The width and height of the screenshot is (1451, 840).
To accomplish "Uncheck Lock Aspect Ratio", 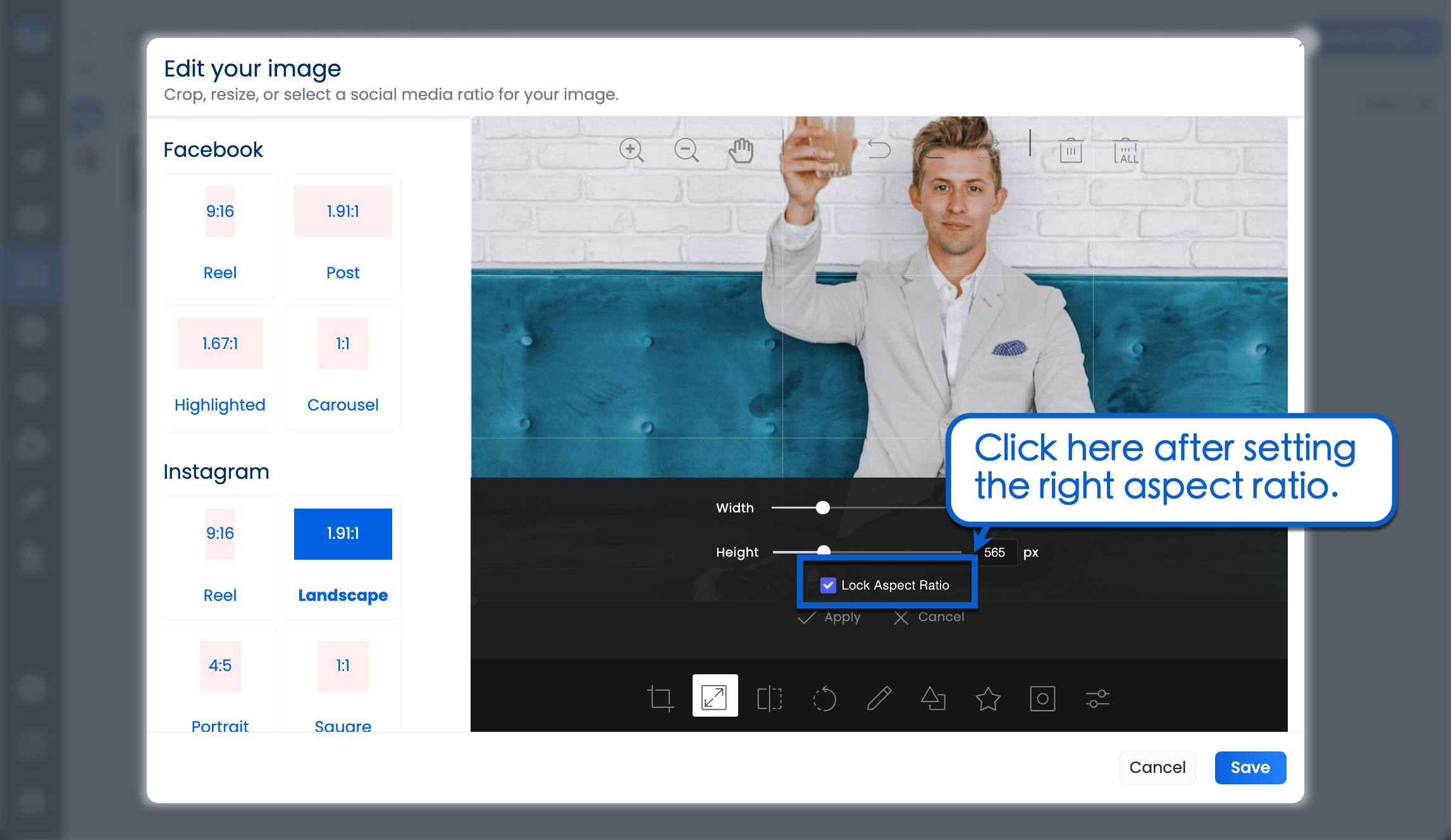I will pos(827,585).
